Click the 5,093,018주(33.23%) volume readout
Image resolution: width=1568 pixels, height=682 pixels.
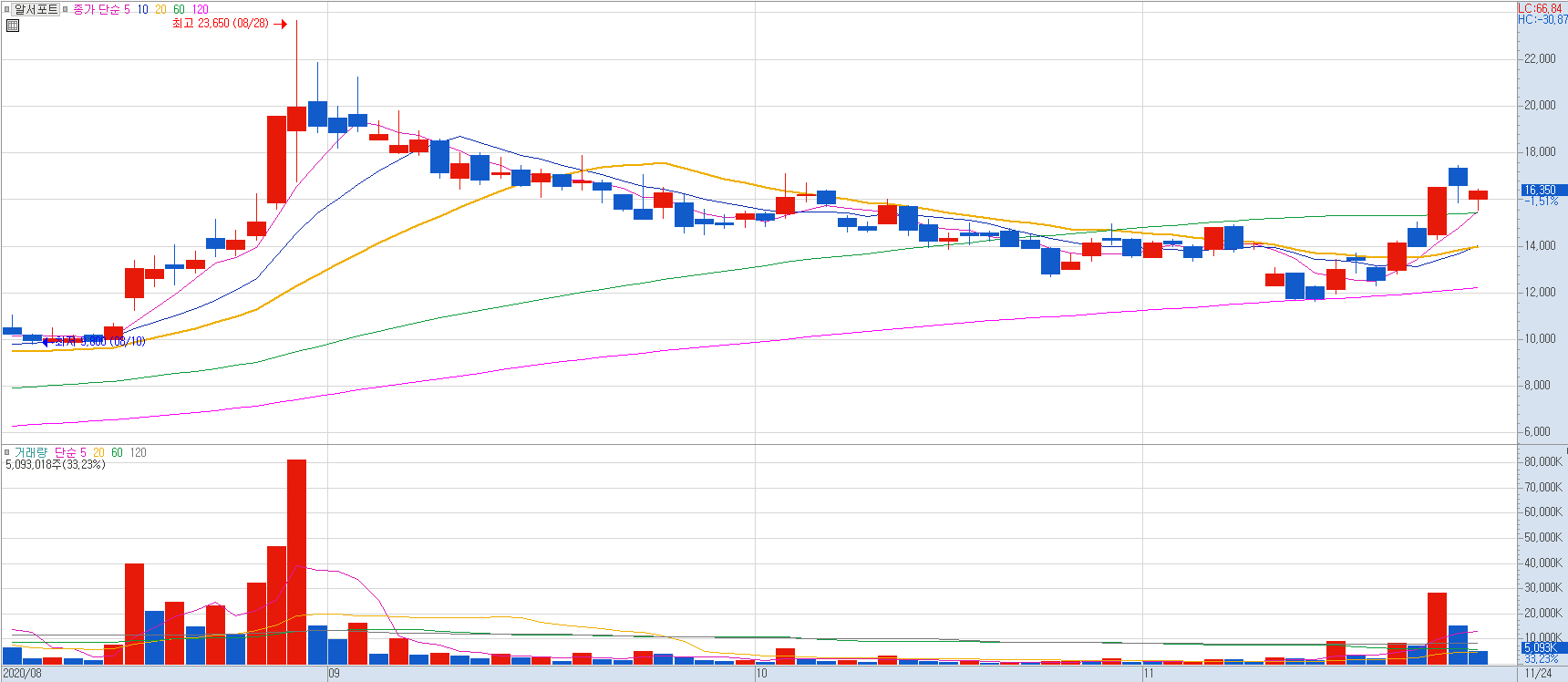point(56,464)
